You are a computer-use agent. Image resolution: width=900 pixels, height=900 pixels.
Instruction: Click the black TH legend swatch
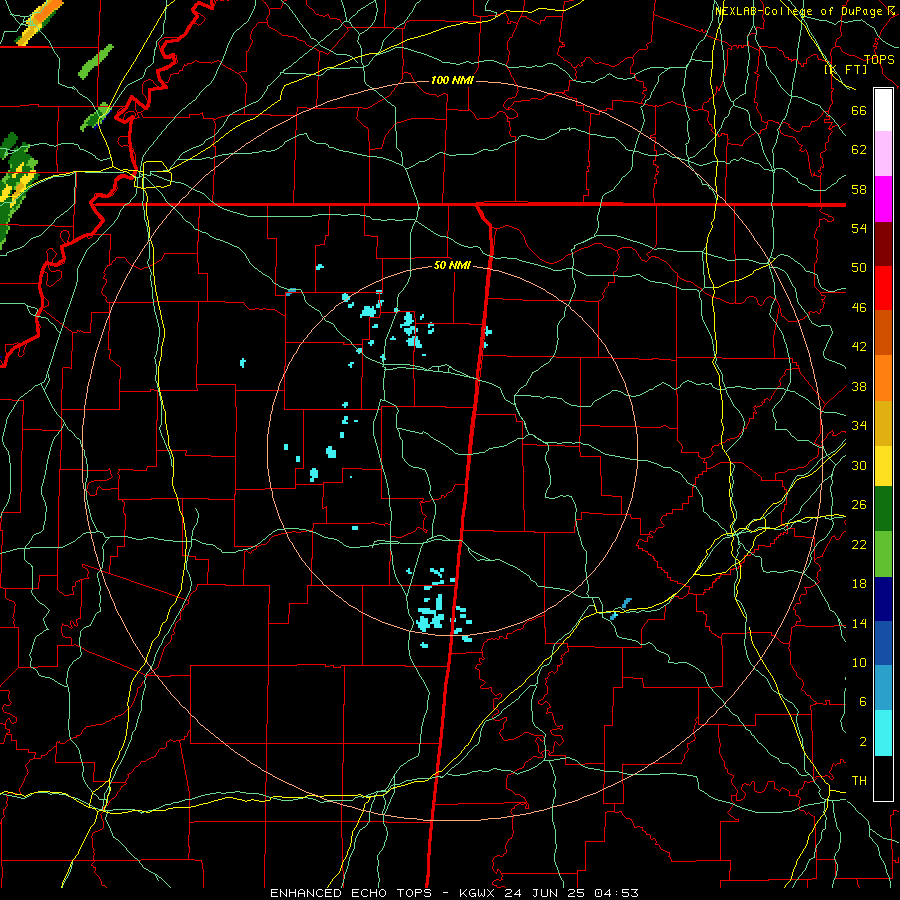click(883, 778)
